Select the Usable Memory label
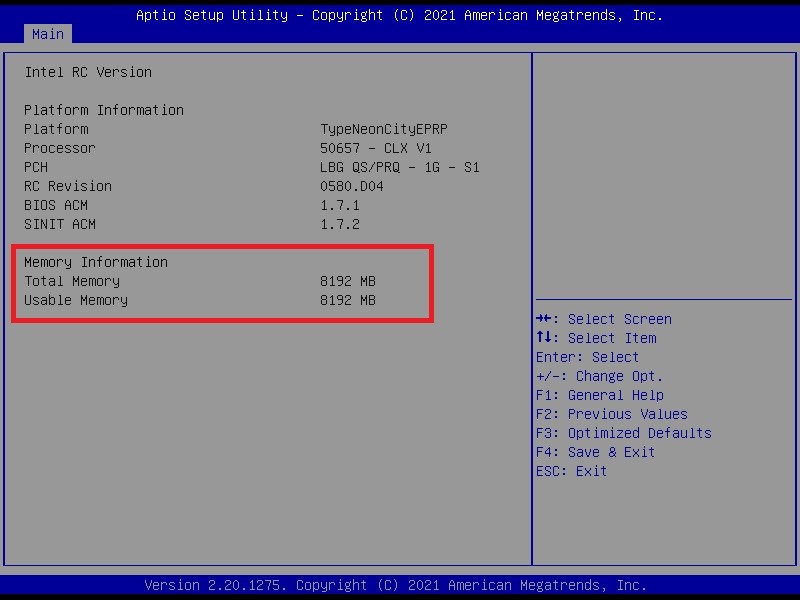Screen dimensions: 800x600 coord(76,300)
